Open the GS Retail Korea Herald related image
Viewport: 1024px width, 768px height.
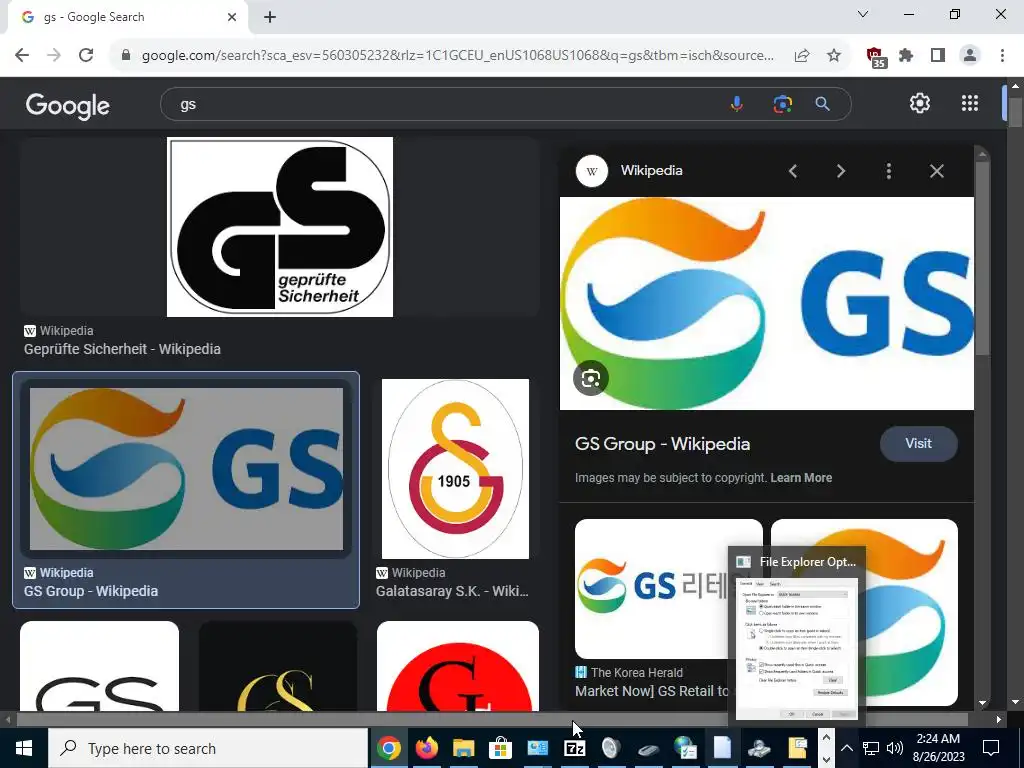pos(653,589)
